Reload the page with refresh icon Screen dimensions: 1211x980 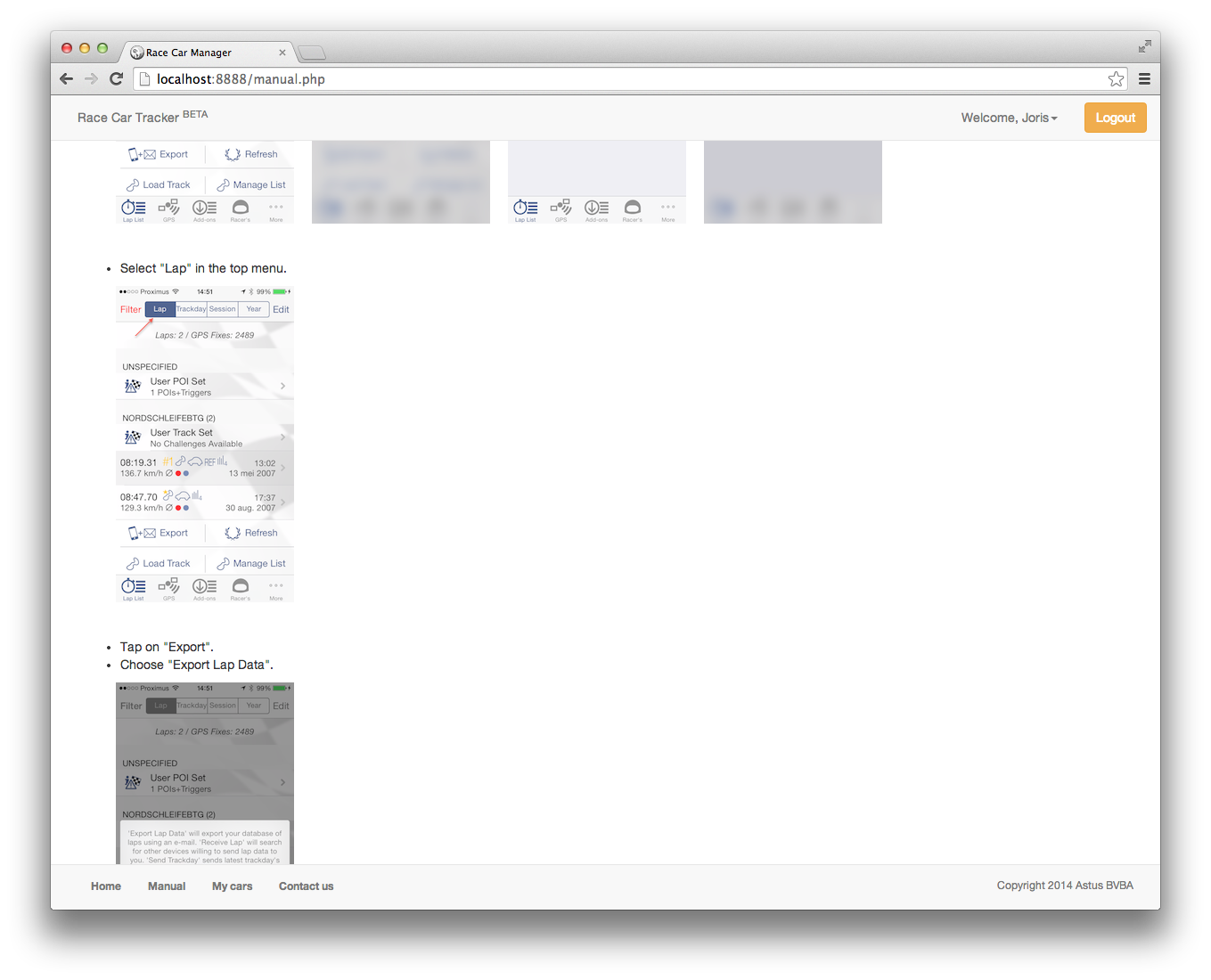(116, 79)
